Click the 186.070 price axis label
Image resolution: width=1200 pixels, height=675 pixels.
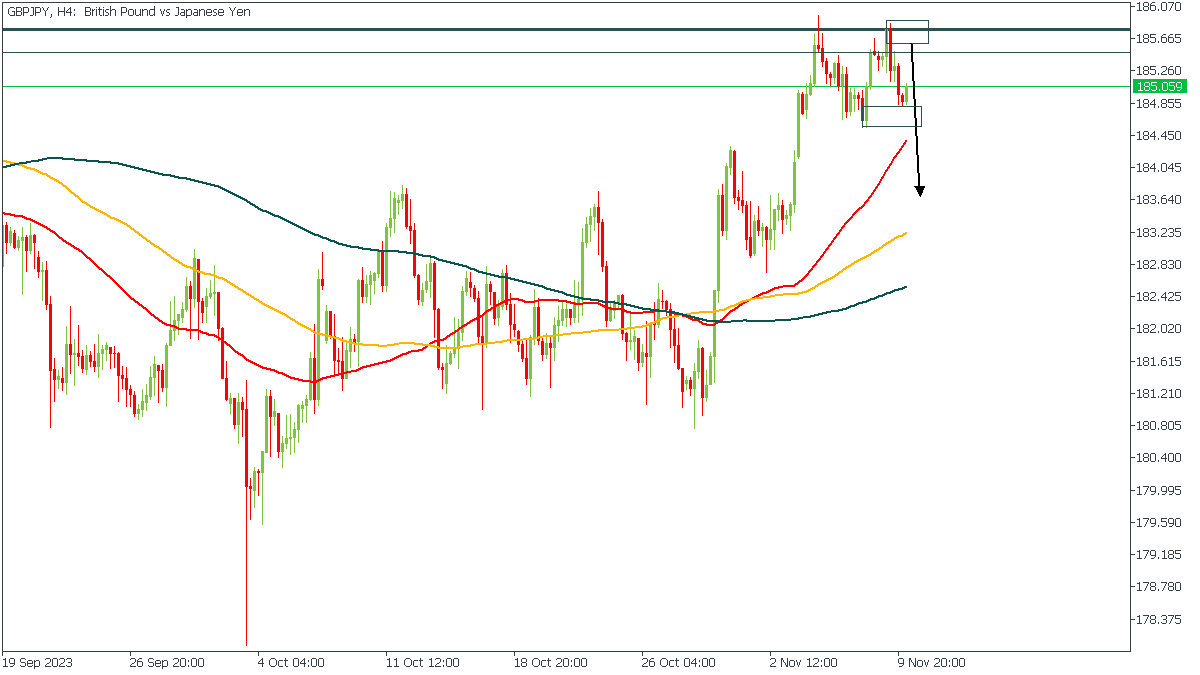[x=1158, y=7]
